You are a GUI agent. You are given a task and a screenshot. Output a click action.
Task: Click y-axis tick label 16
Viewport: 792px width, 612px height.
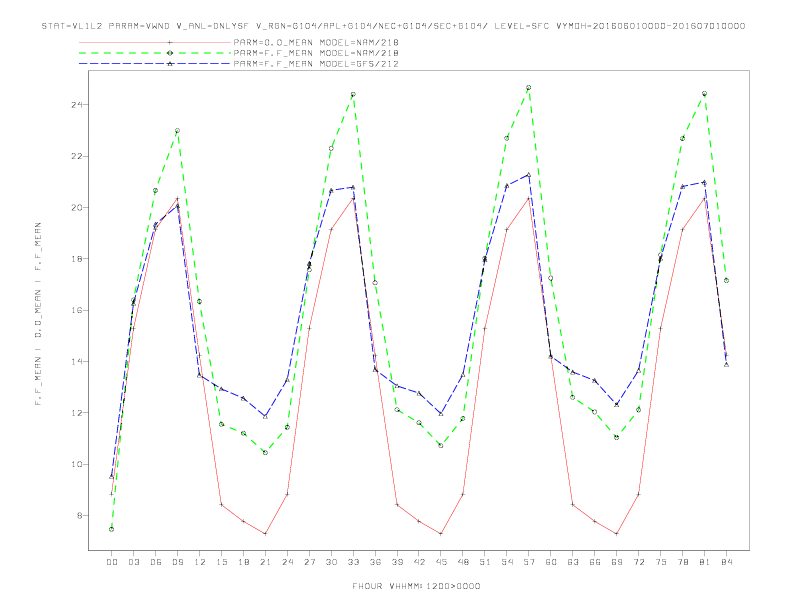pos(77,310)
